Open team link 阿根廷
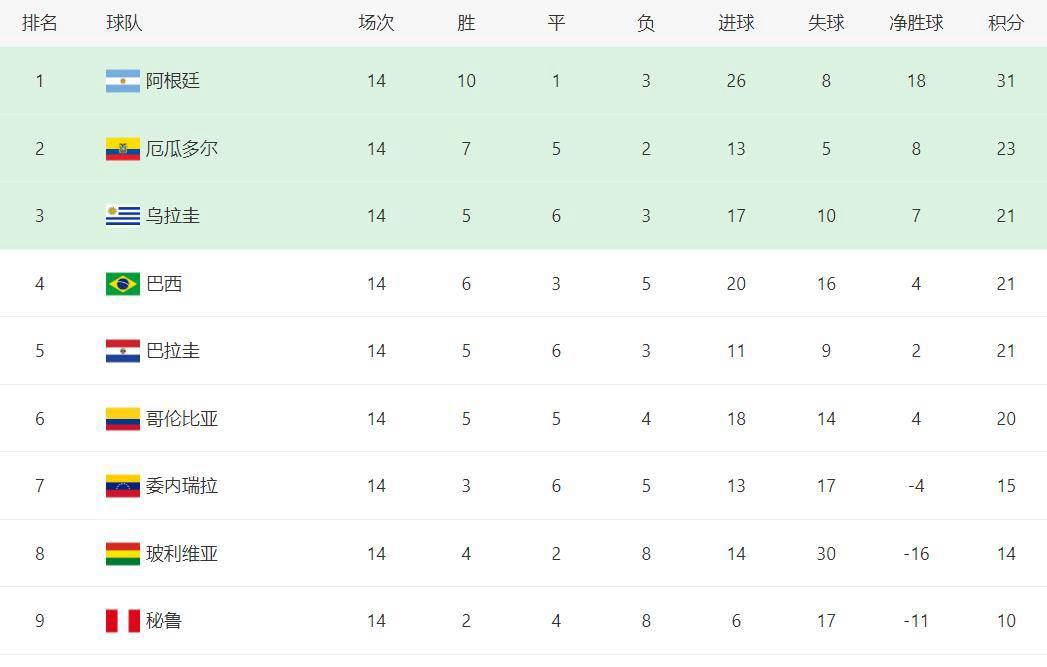The width and height of the screenshot is (1047, 667). [173, 81]
